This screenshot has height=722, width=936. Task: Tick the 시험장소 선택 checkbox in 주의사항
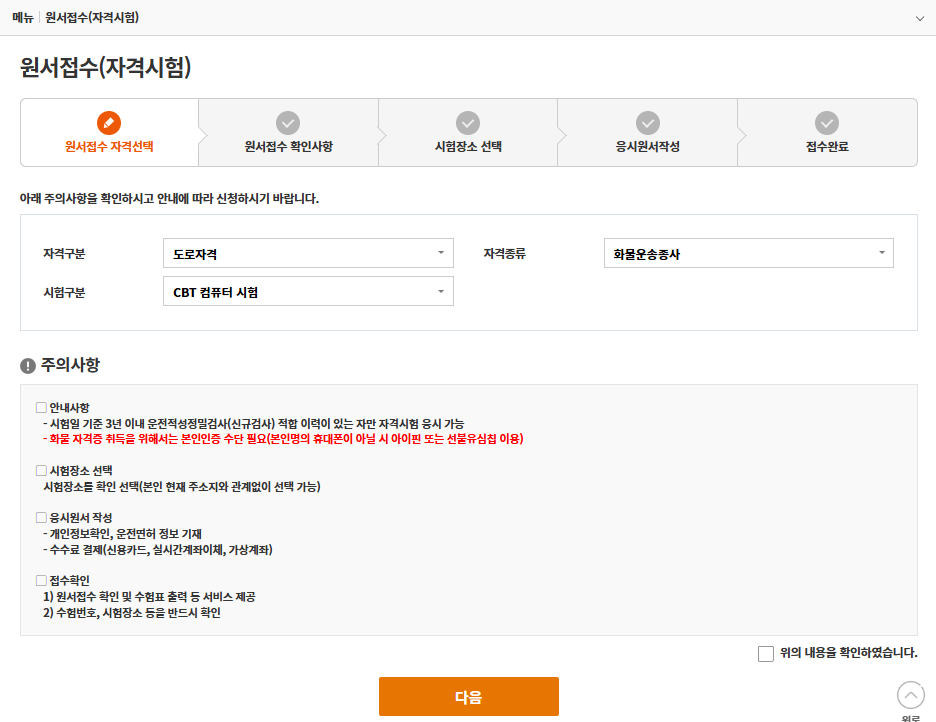coord(41,470)
